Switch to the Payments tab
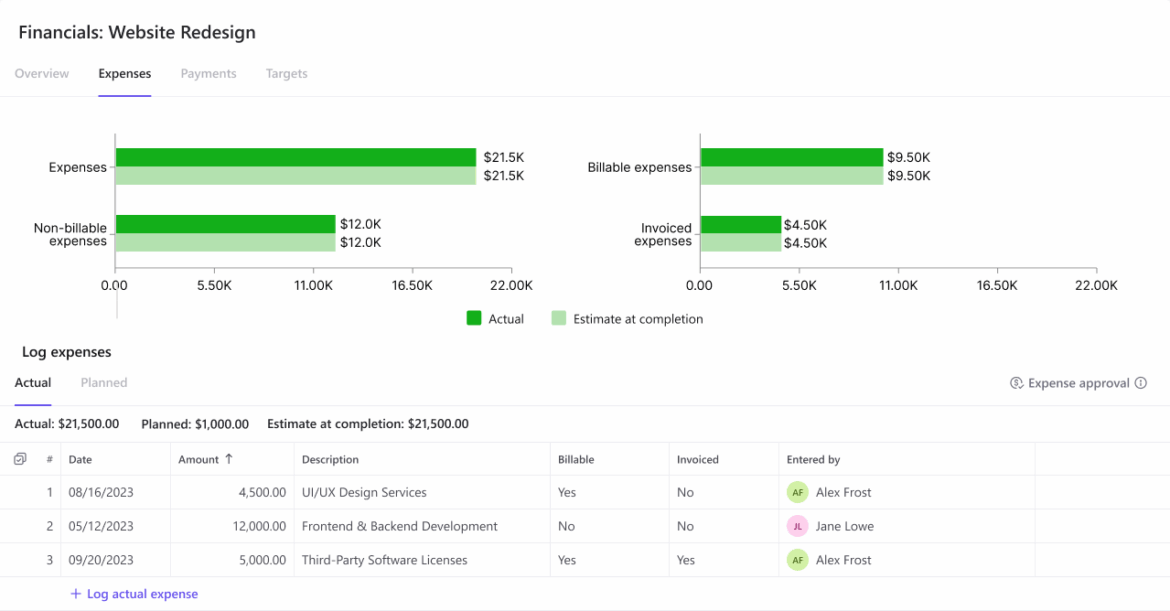 (208, 73)
